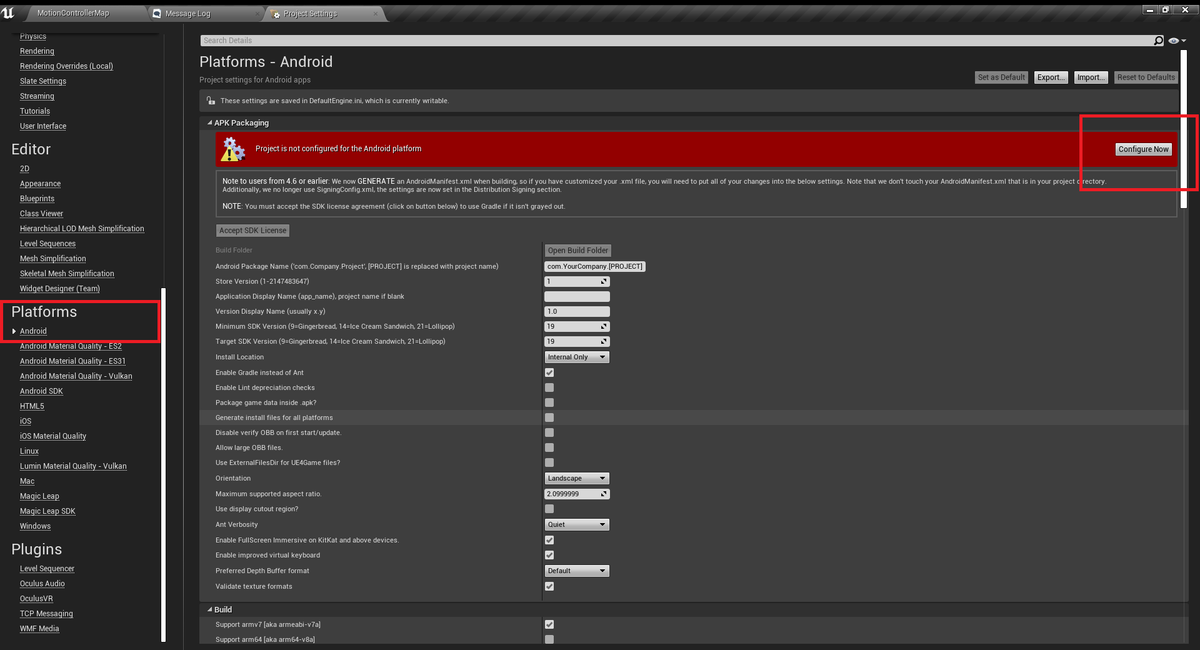Check Disable verify OBB on first start
The height and width of the screenshot is (650, 1200).
549,432
